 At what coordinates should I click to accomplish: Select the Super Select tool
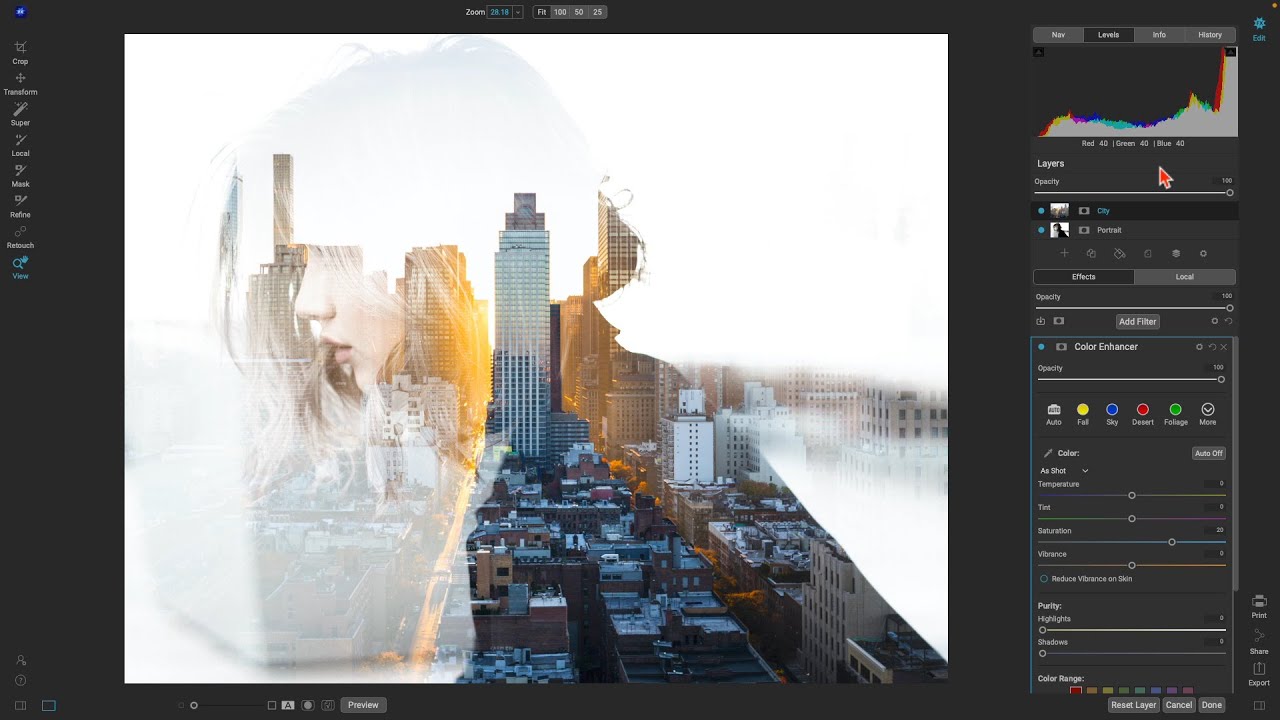point(20,114)
